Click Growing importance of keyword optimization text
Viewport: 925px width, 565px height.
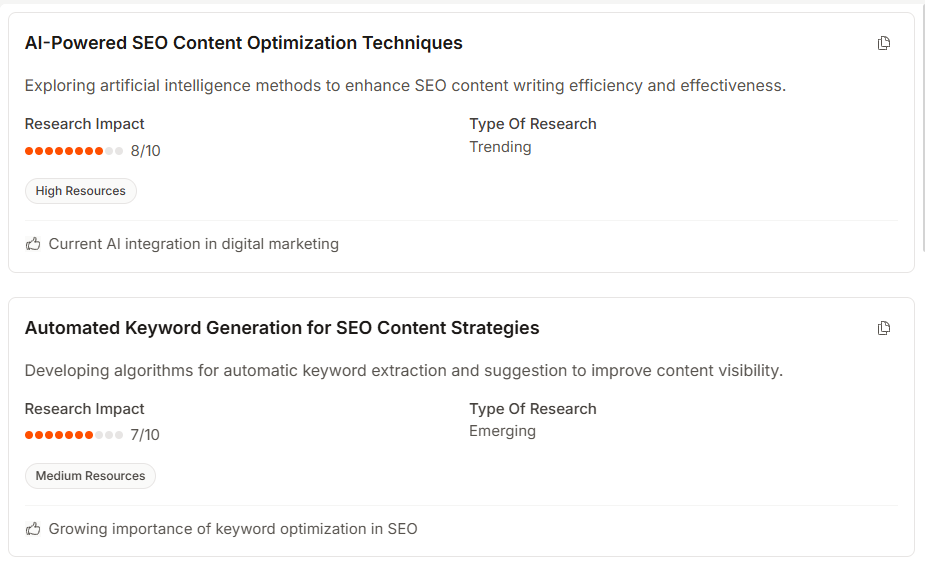pyautogui.click(x=232, y=529)
